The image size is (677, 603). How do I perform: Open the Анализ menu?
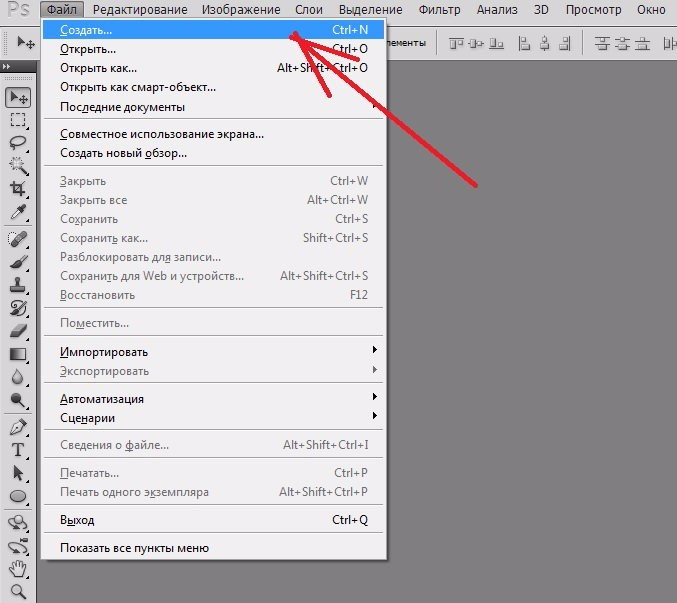(497, 9)
